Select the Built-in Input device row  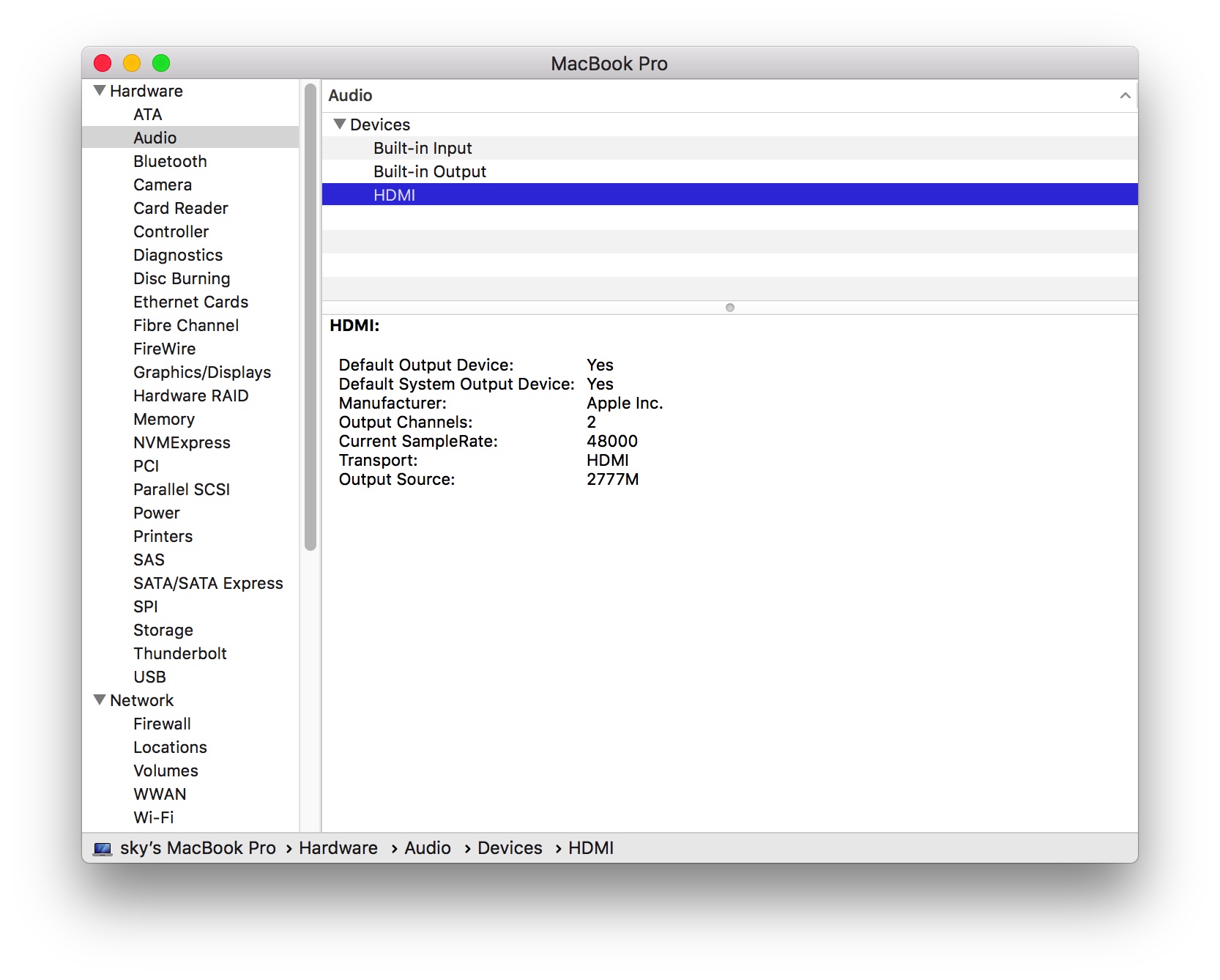(729, 148)
